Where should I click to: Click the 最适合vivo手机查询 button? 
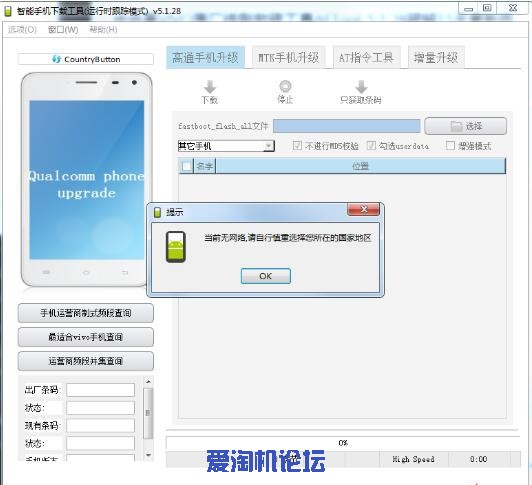86,337
